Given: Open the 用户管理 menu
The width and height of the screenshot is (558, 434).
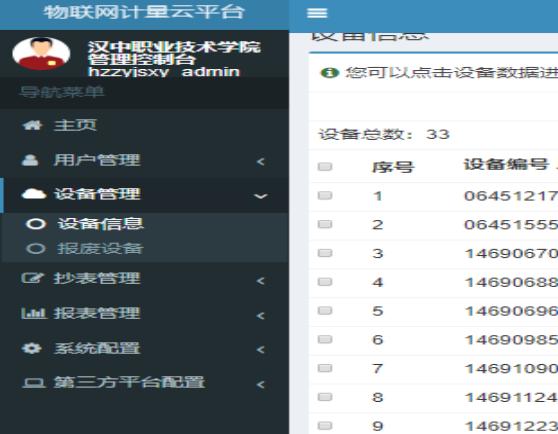Looking at the screenshot, I should [x=144, y=160].
